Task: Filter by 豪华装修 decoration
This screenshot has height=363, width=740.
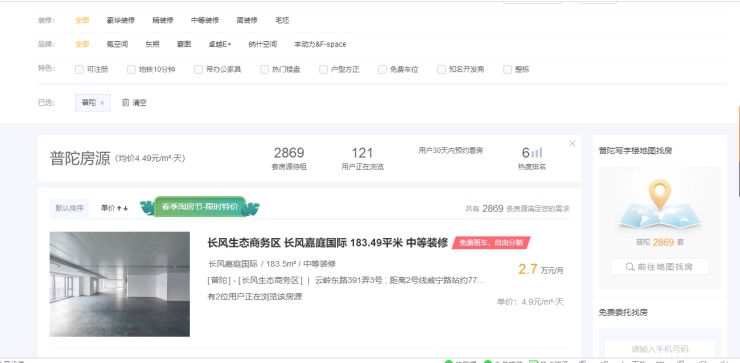Action: tap(121, 20)
